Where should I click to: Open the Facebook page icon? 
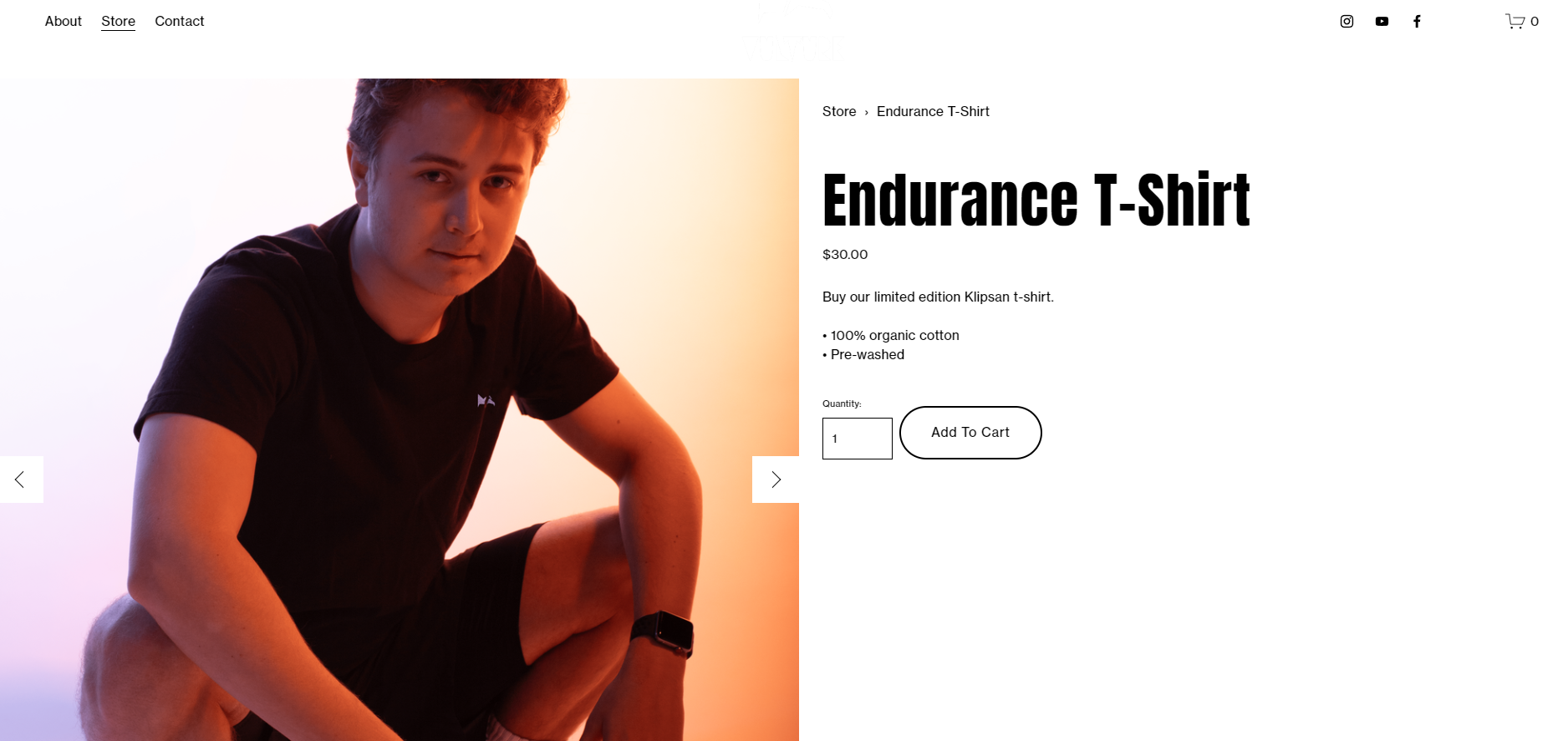tap(1417, 22)
